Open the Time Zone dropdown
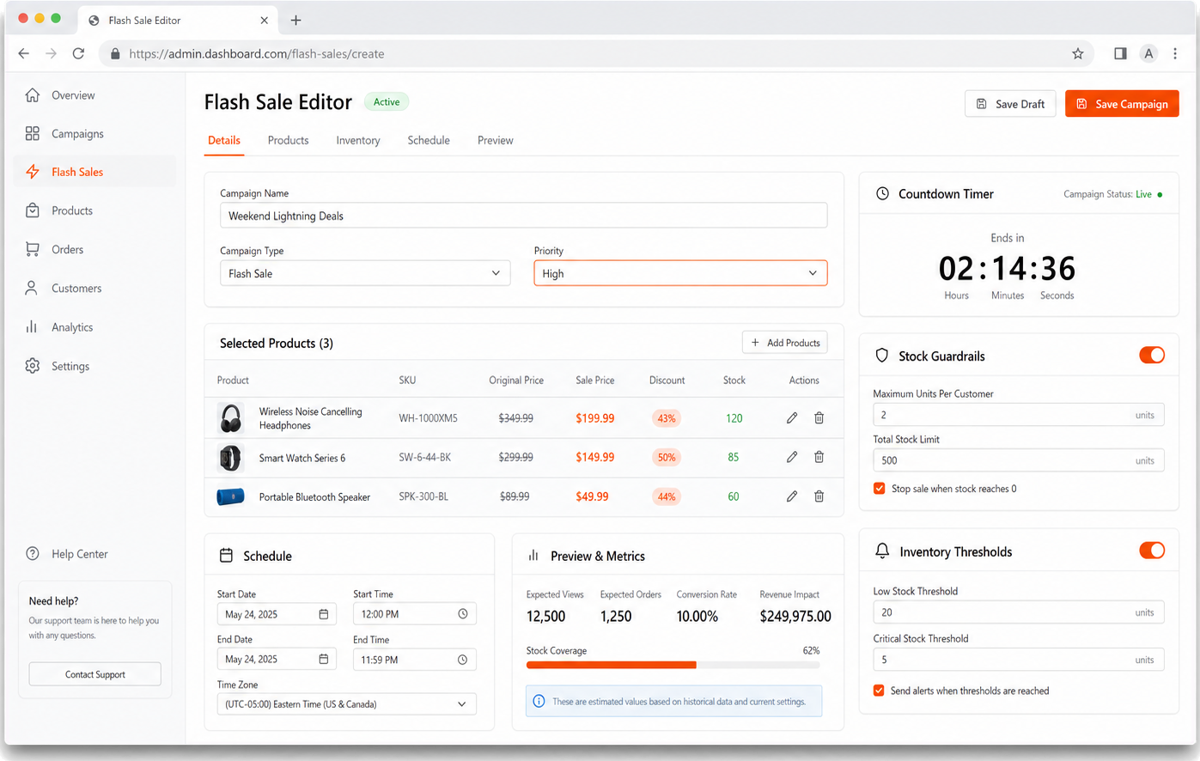1200x761 pixels. click(x=347, y=704)
